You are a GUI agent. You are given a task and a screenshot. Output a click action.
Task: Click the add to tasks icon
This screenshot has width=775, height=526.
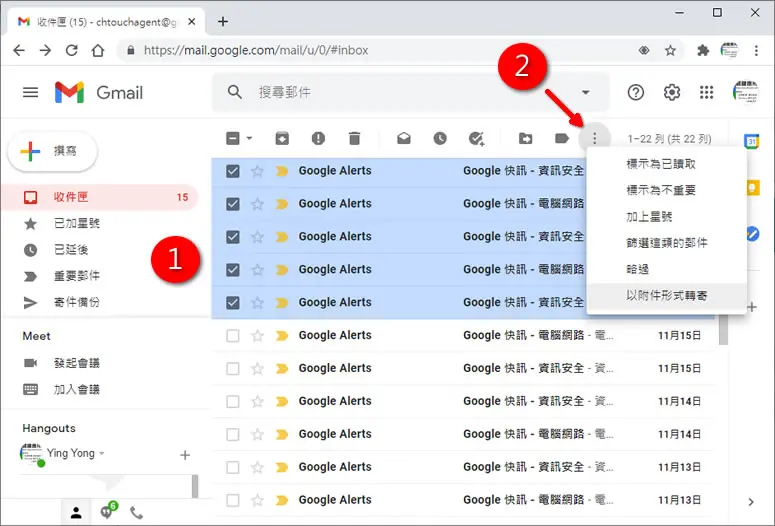point(476,138)
